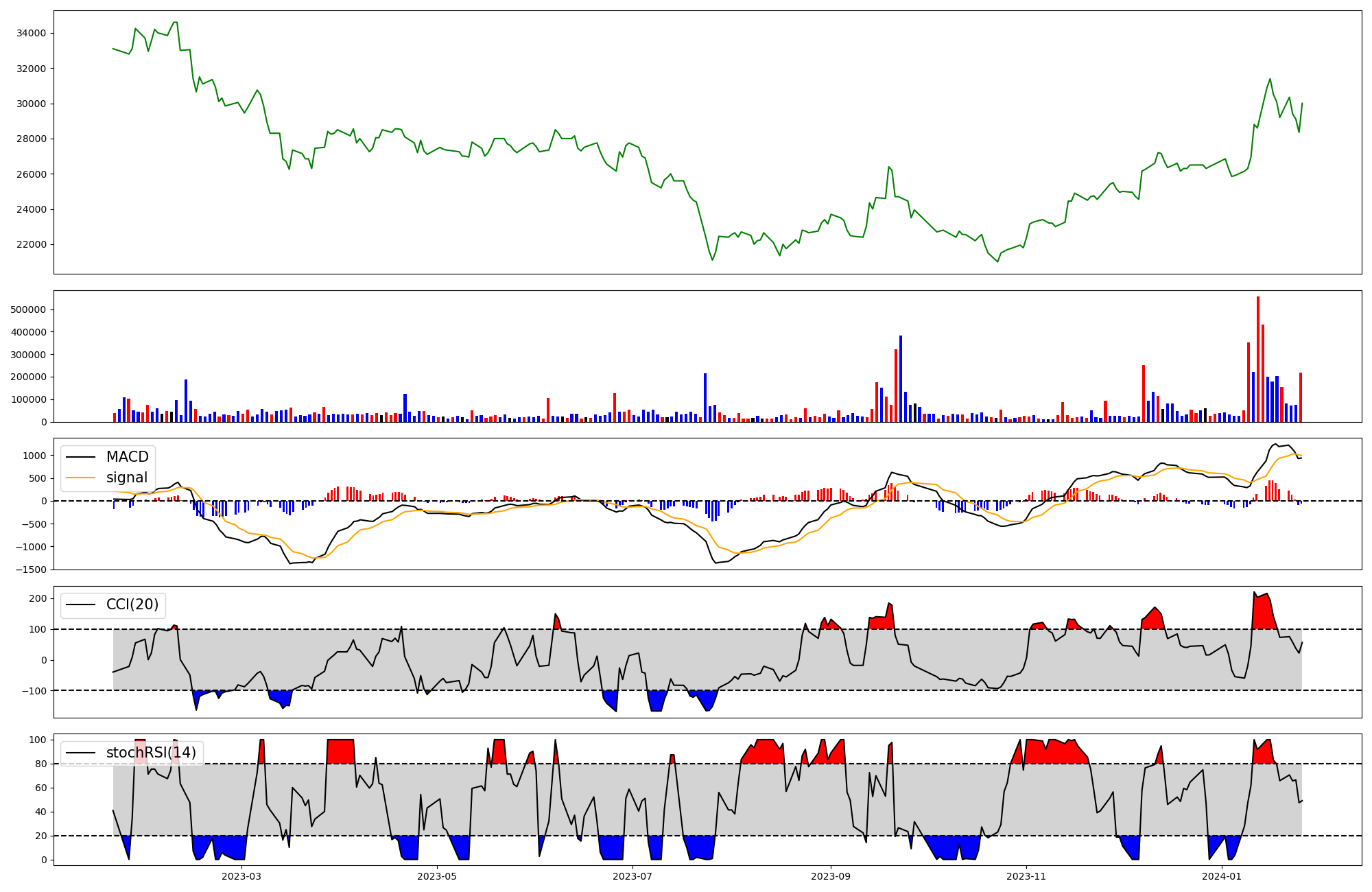The image size is (1372, 892).
Task: Click the 2023-11 x-axis date label
Action: (x=1026, y=876)
